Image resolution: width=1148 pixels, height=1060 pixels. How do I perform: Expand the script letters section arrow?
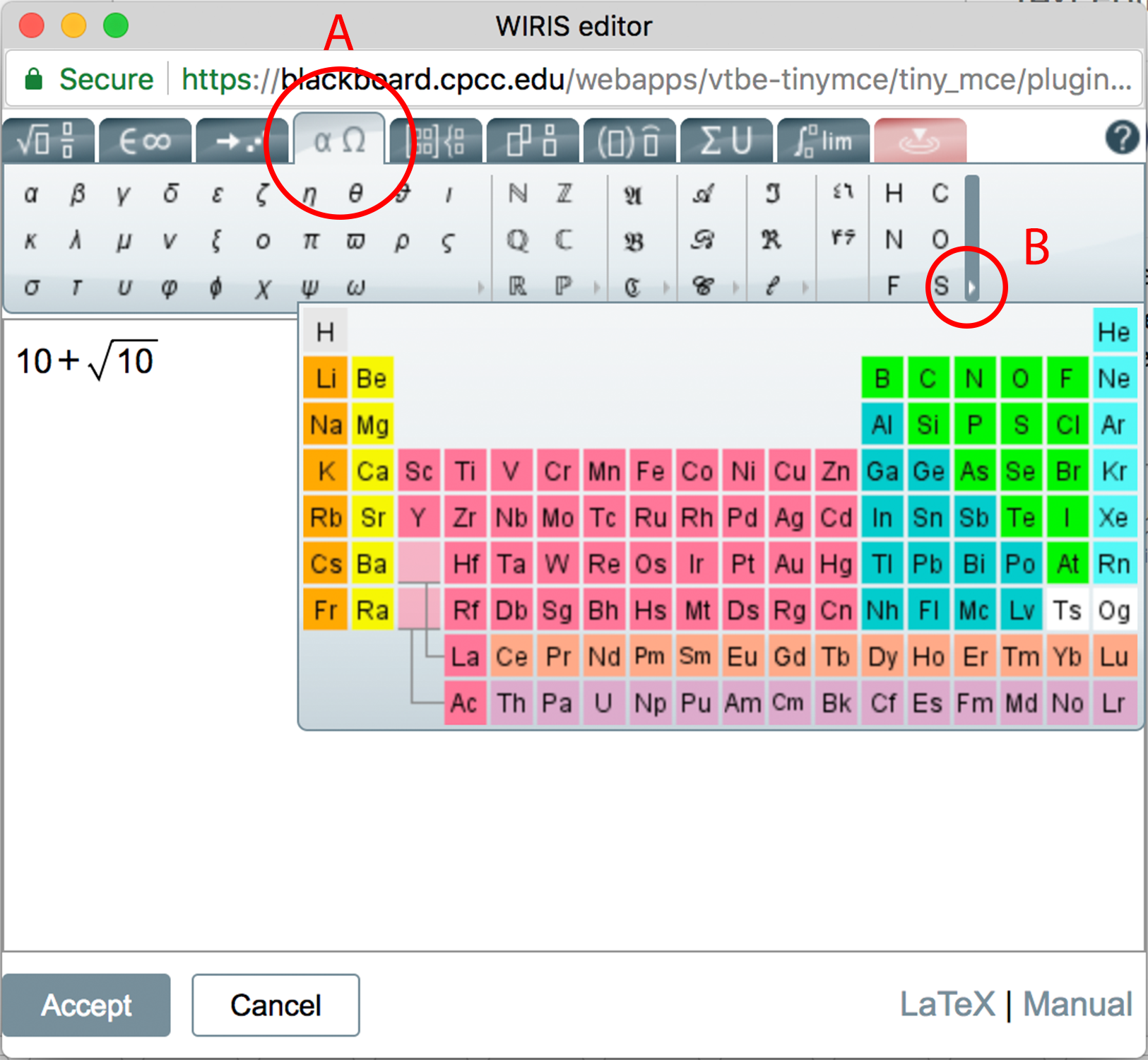click(735, 288)
